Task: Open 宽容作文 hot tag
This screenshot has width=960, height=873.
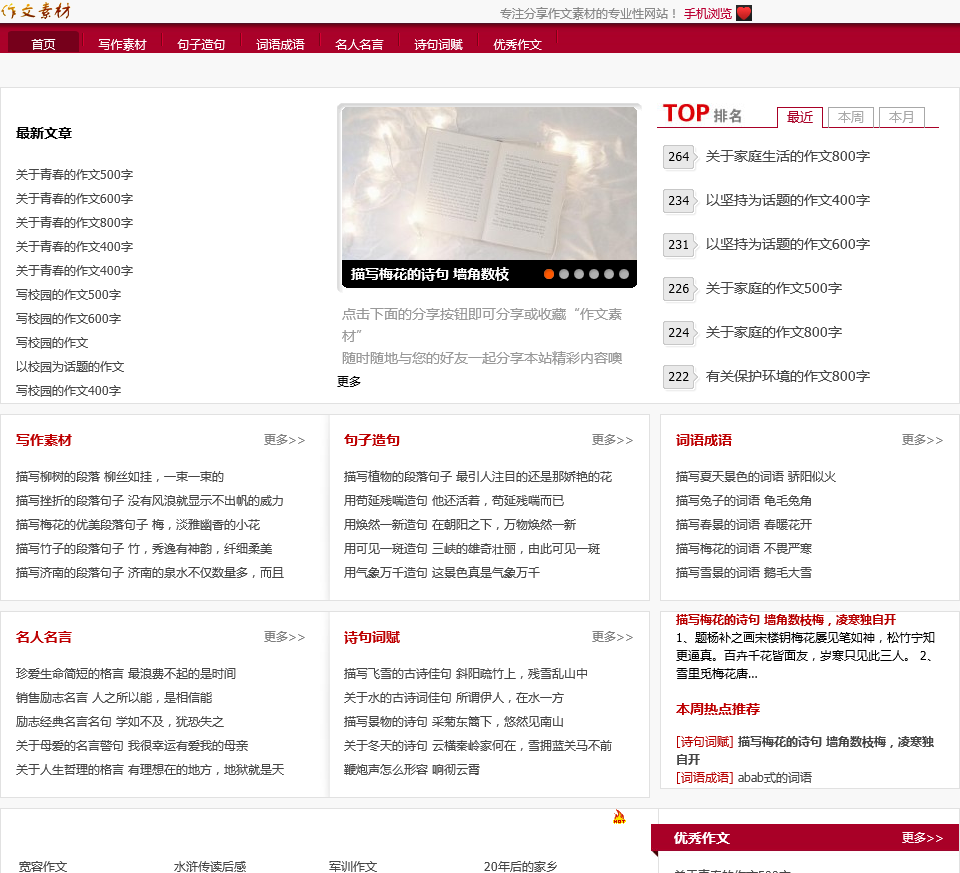Action: (x=43, y=866)
